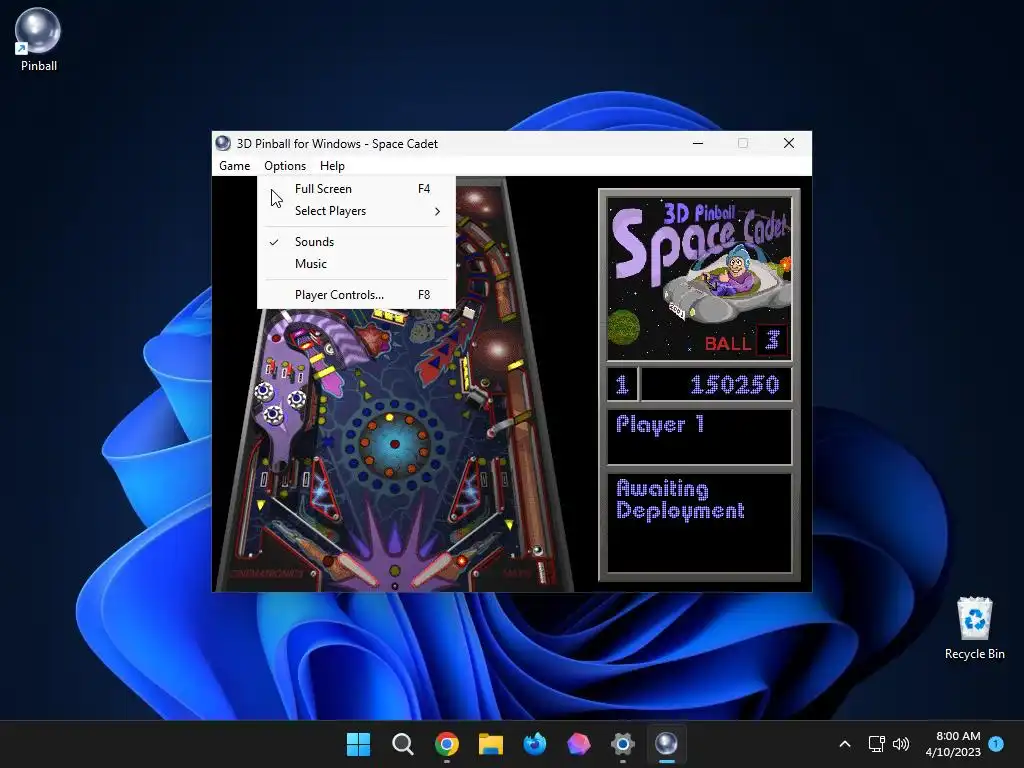
Task: Minimize the 3D Pinball window
Action: click(x=698, y=143)
